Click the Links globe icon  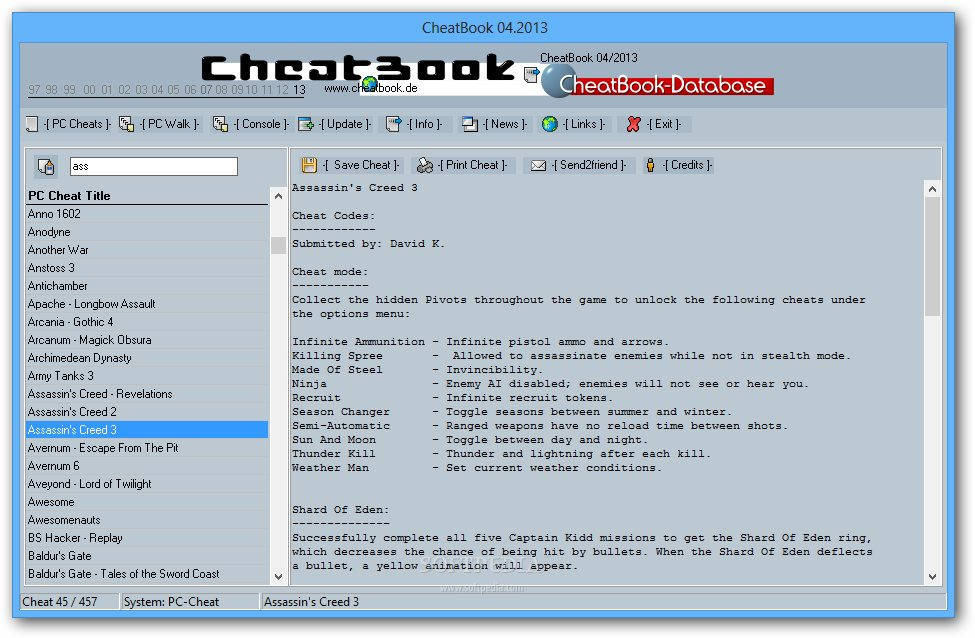coord(550,124)
